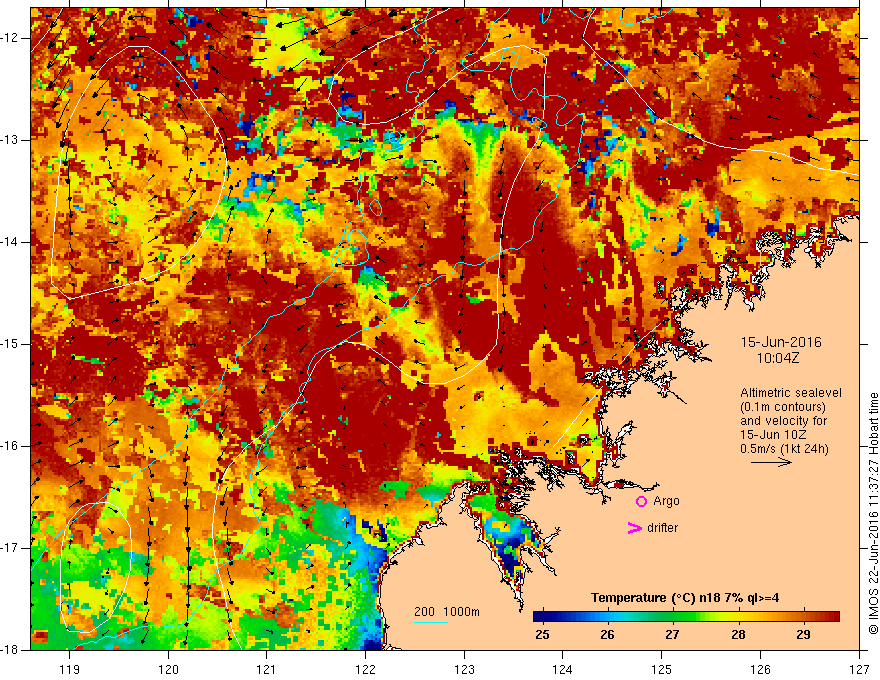Click the 119 longitude axis label

[x=70, y=669]
